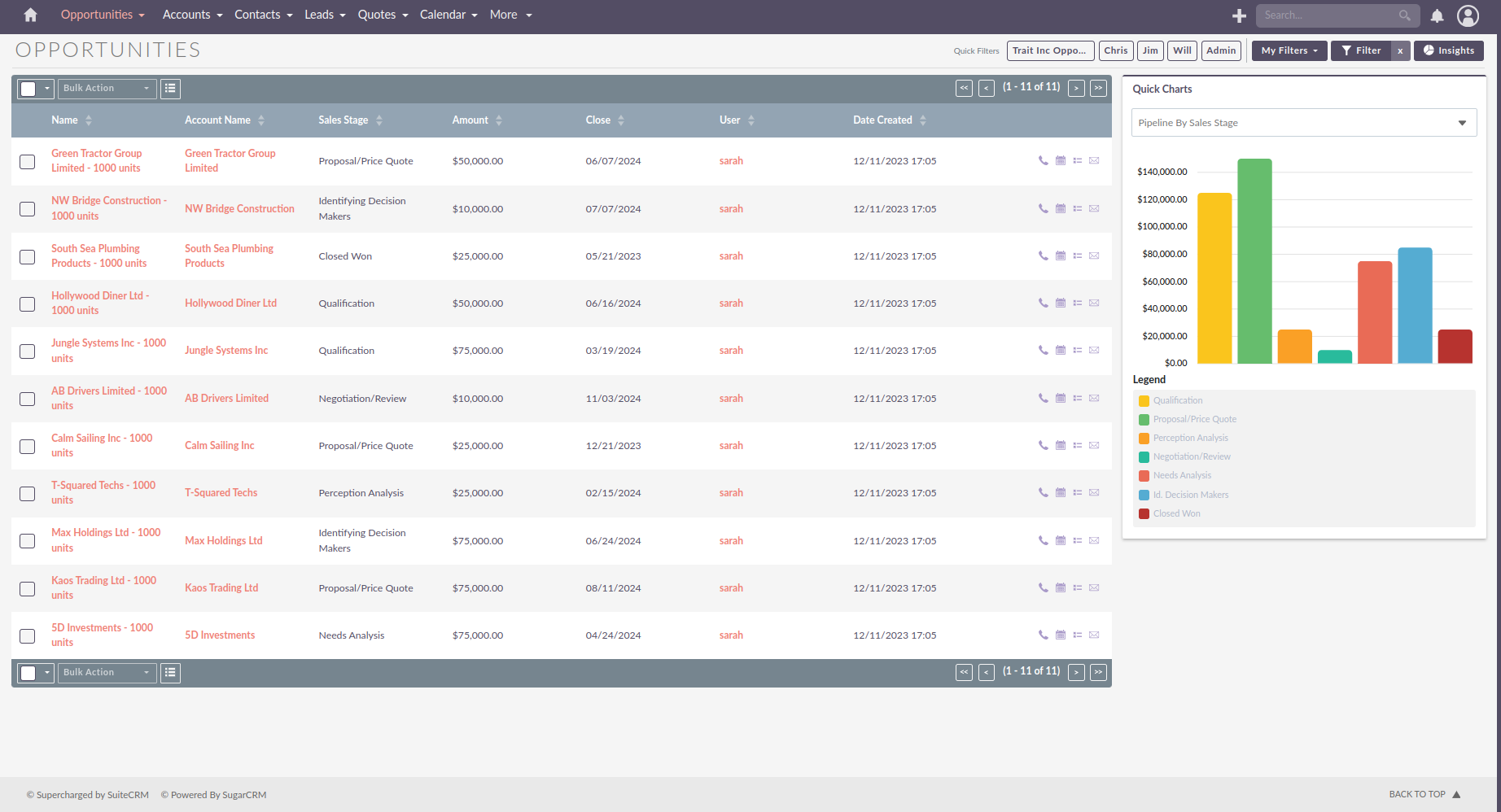
Task: Click the Closed Won legend color swatch
Action: coord(1144,513)
